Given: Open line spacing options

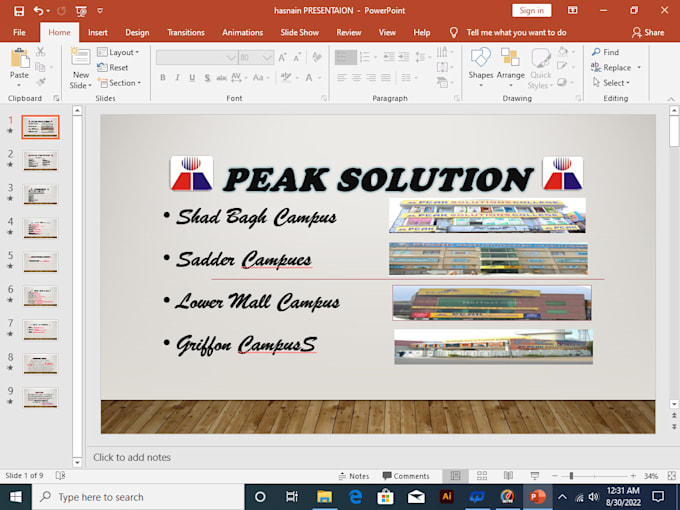Looking at the screenshot, I should pyautogui.click(x=421, y=57).
